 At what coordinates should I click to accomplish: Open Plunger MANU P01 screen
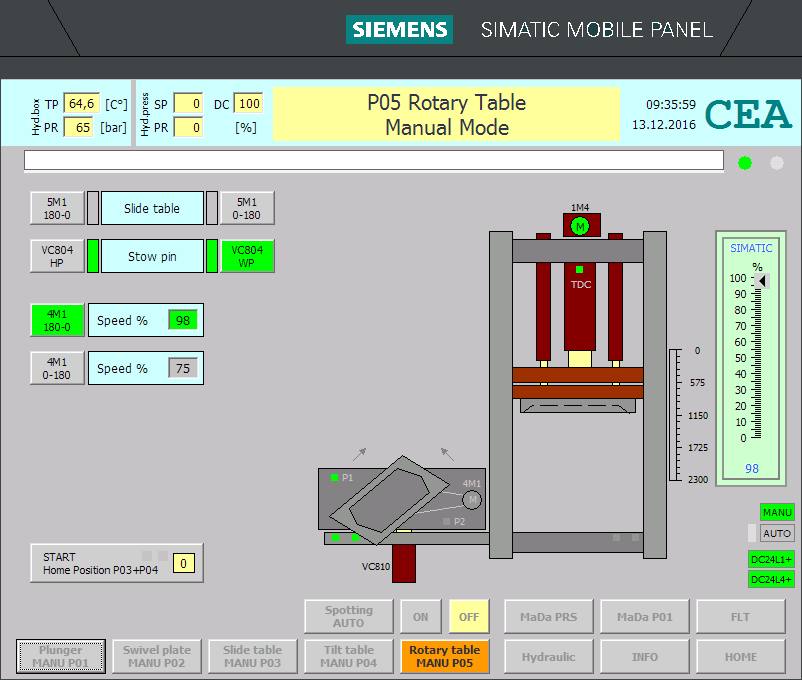(60, 656)
